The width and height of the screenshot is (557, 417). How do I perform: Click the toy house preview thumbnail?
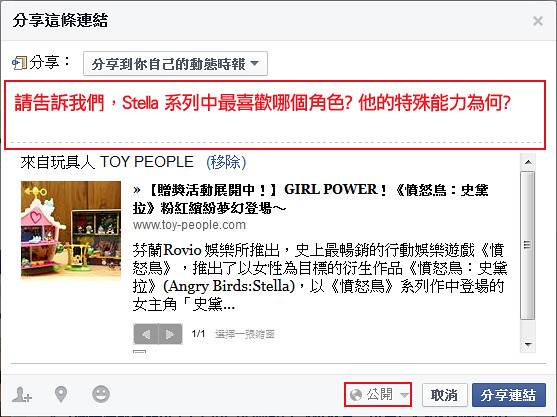click(71, 231)
